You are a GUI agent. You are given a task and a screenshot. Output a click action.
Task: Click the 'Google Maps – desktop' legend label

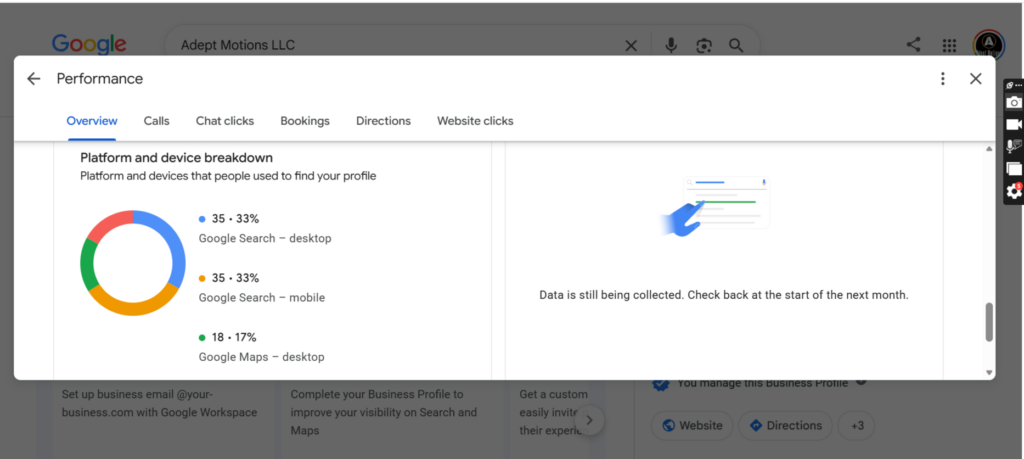click(261, 357)
